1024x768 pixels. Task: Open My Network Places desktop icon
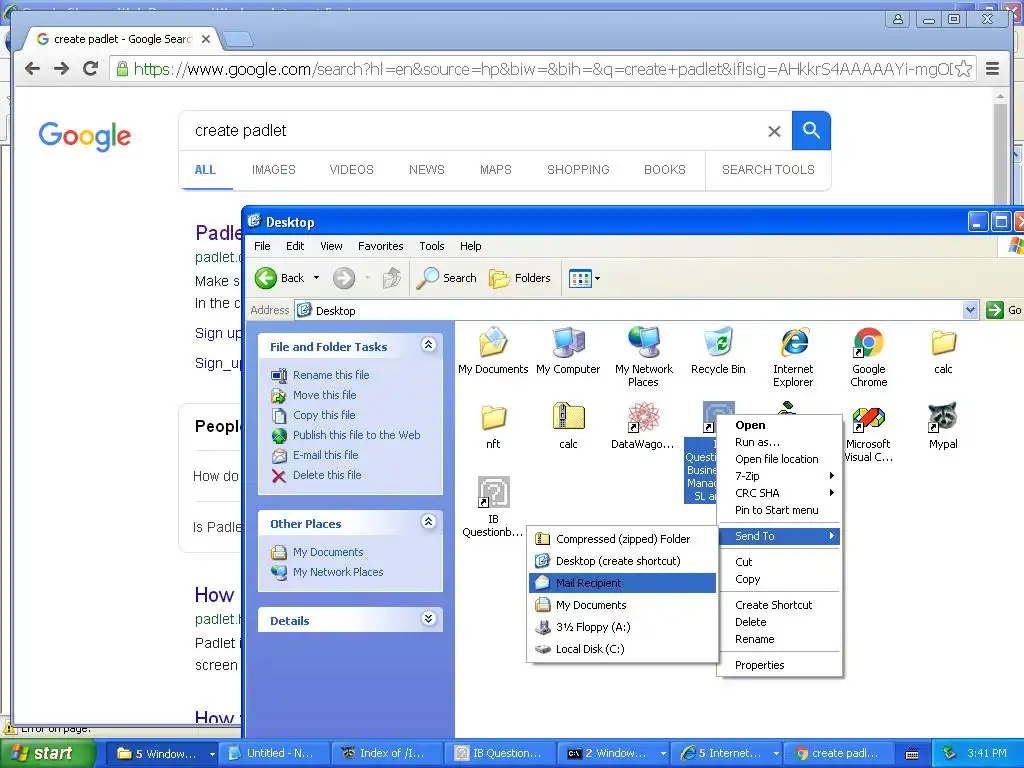pyautogui.click(x=643, y=357)
